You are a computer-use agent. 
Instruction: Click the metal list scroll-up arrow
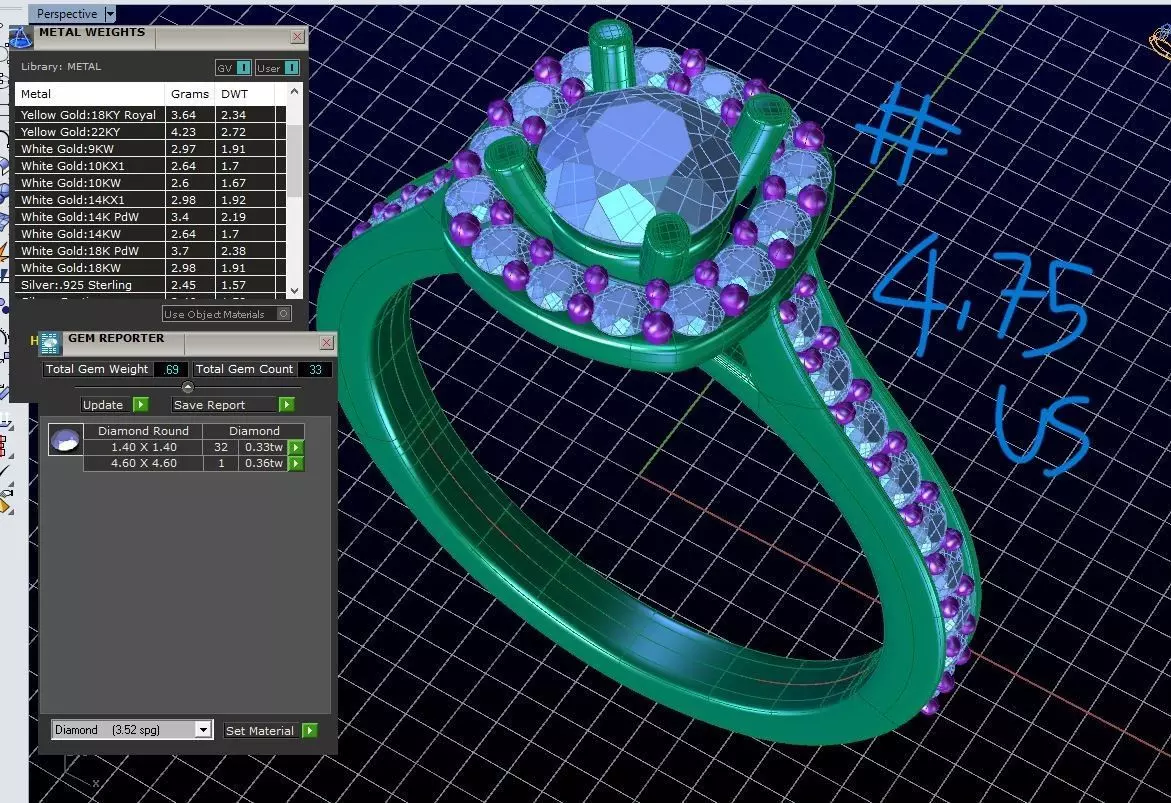coord(294,92)
